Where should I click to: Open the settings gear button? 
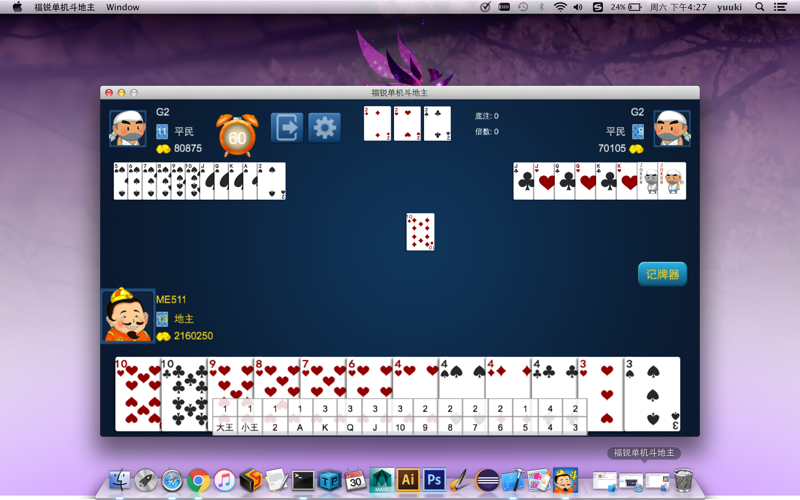click(x=324, y=128)
